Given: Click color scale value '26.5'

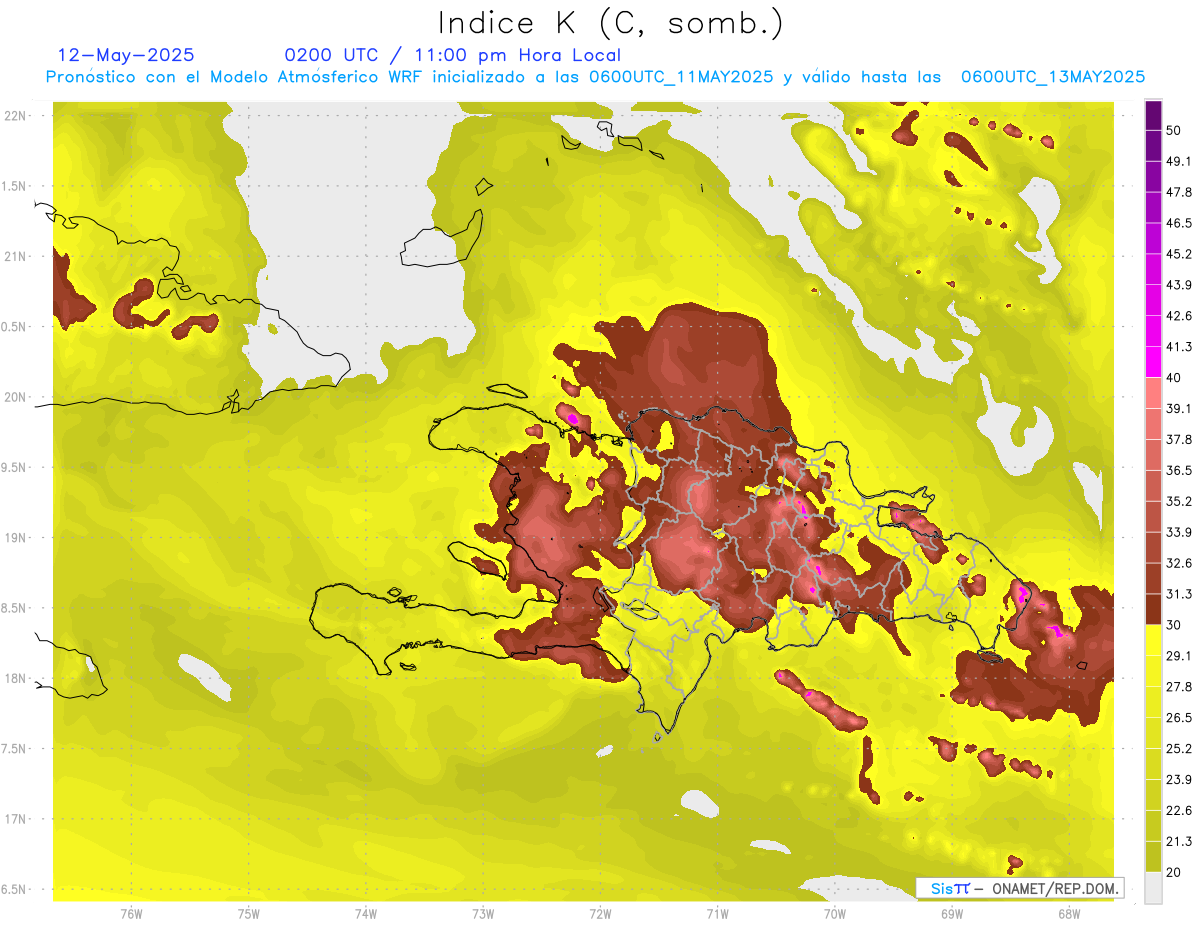Looking at the screenshot, I should [1179, 718].
